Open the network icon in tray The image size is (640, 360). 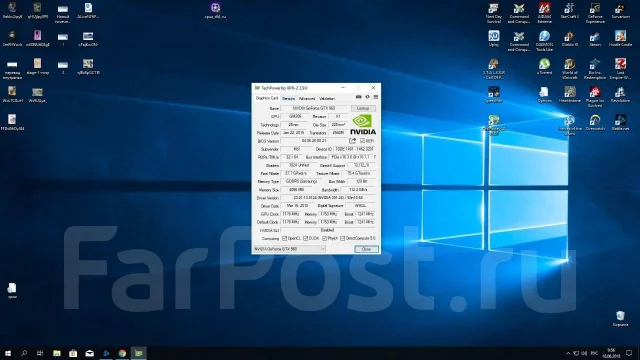pos(576,353)
